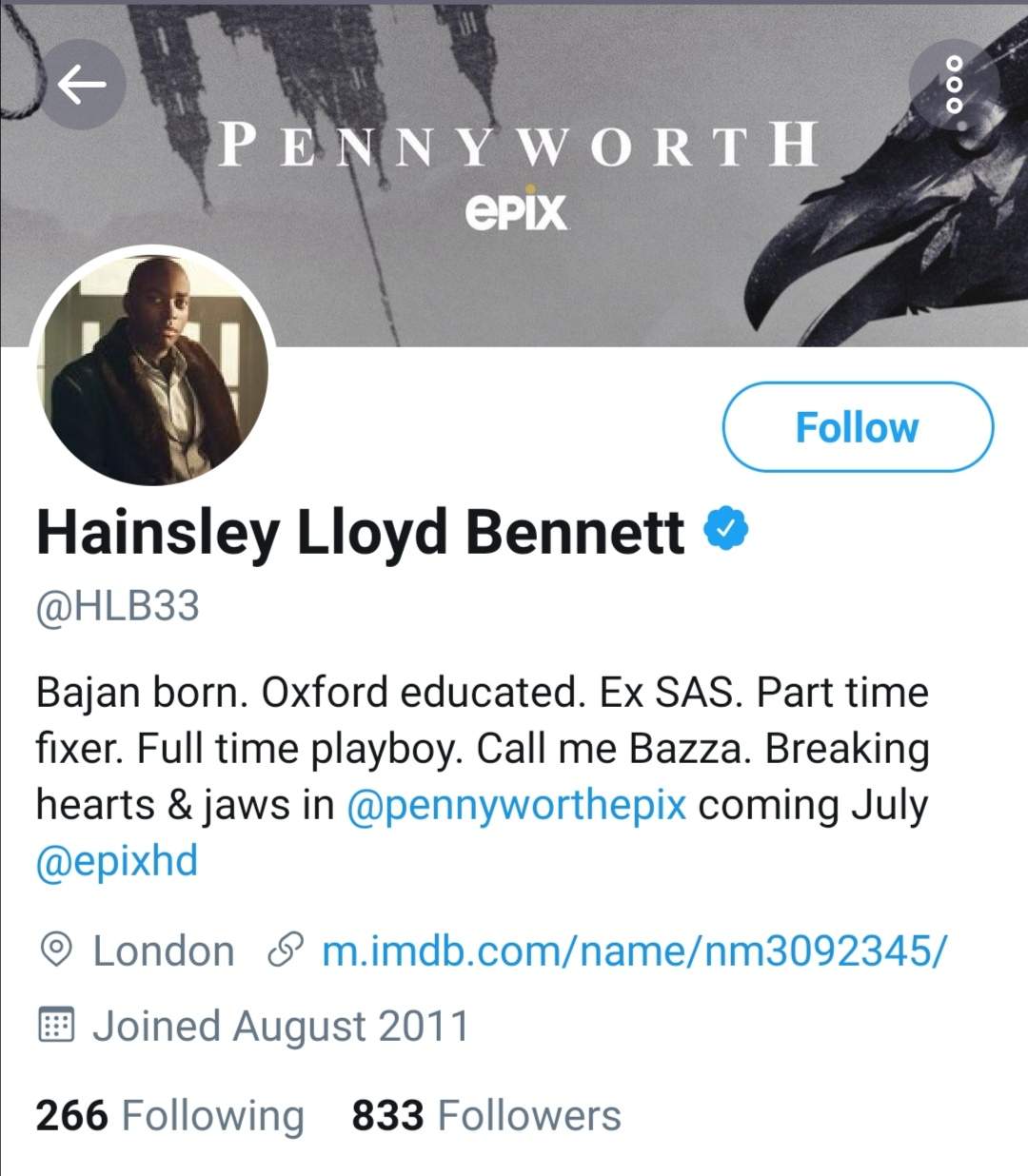
Task: Open the m.imdb.com profile link
Action: [634, 951]
